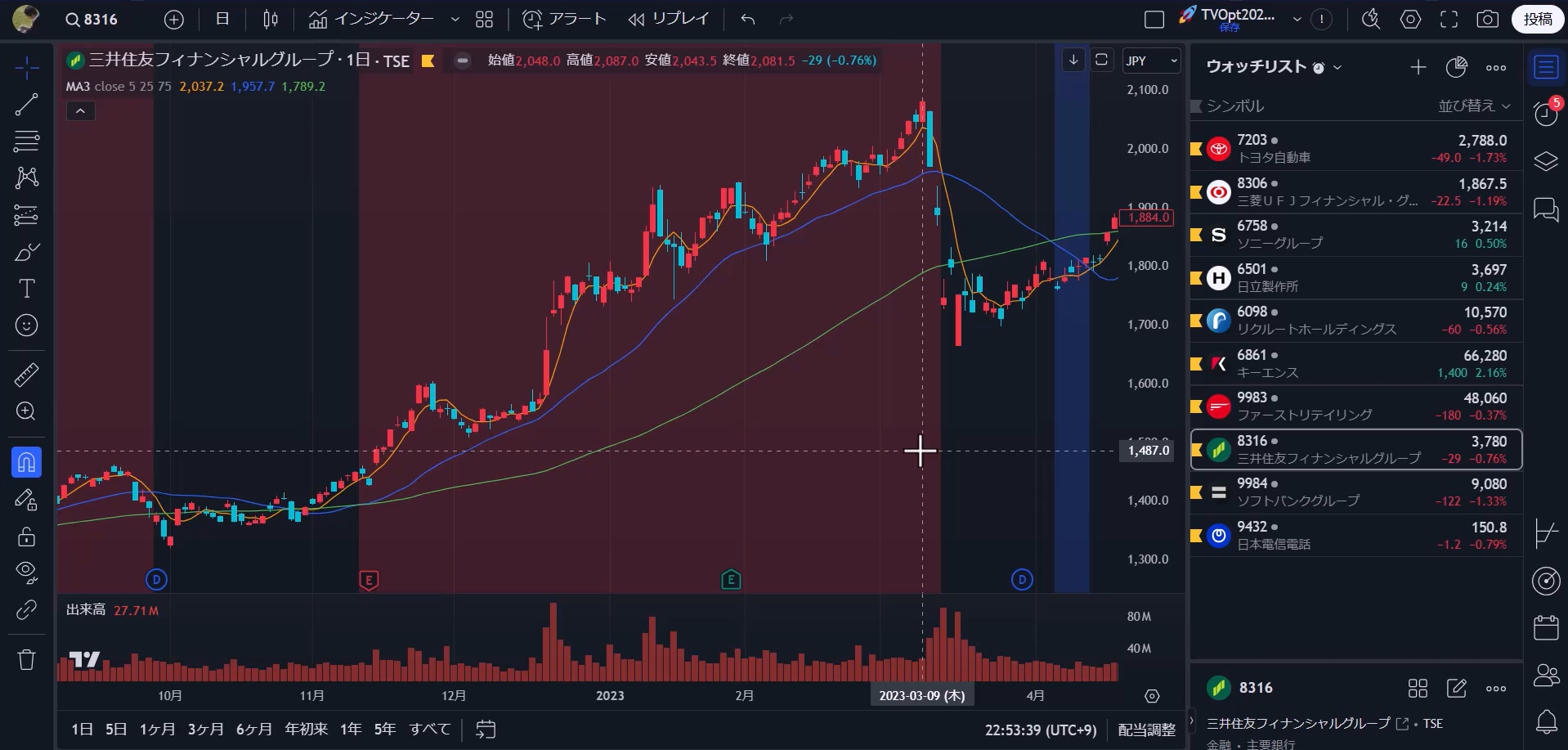This screenshot has height=750, width=1568.
Task: Select the ruler measure tool
Action: click(26, 375)
